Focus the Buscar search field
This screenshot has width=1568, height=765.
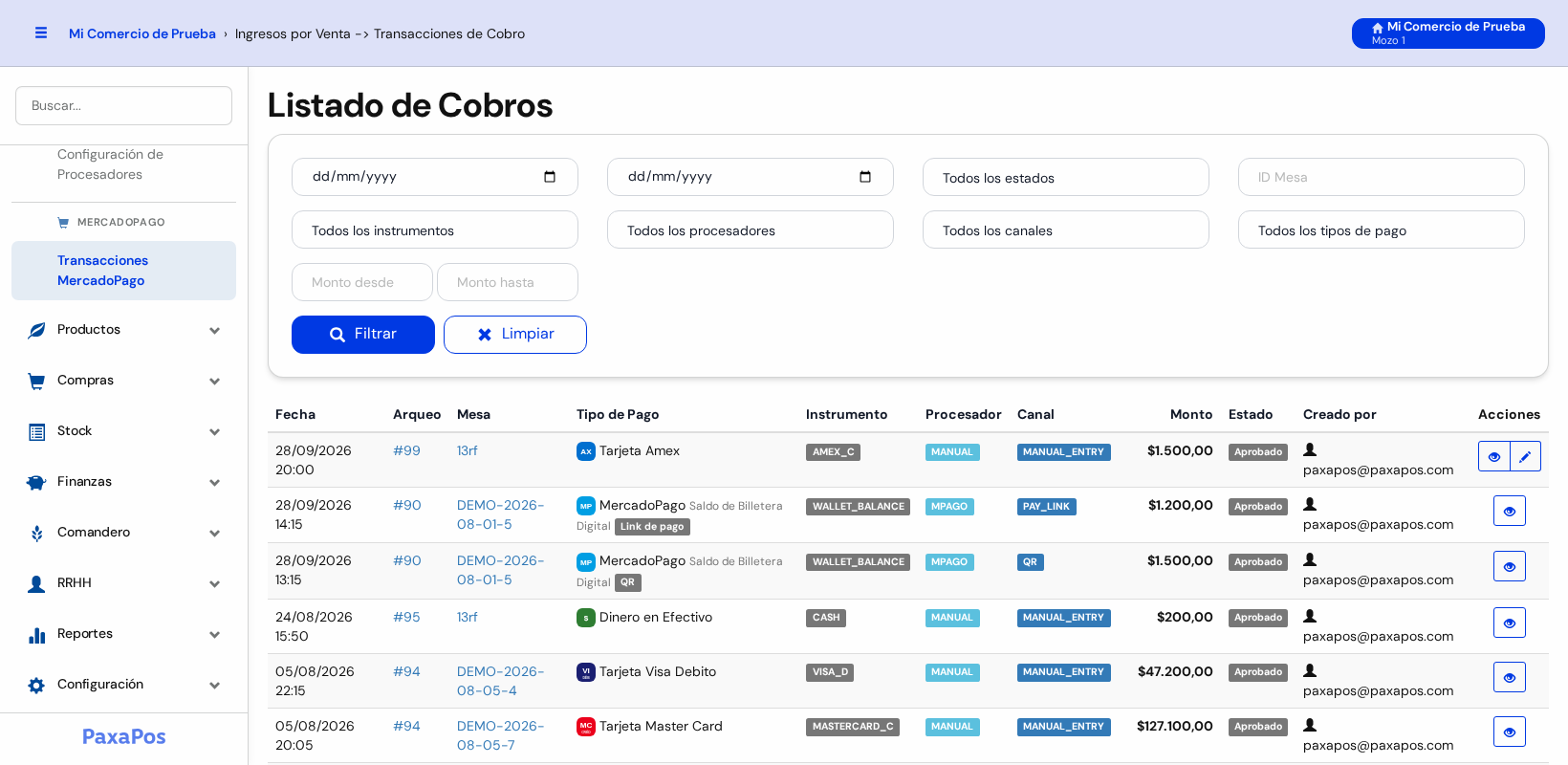pyautogui.click(x=123, y=105)
